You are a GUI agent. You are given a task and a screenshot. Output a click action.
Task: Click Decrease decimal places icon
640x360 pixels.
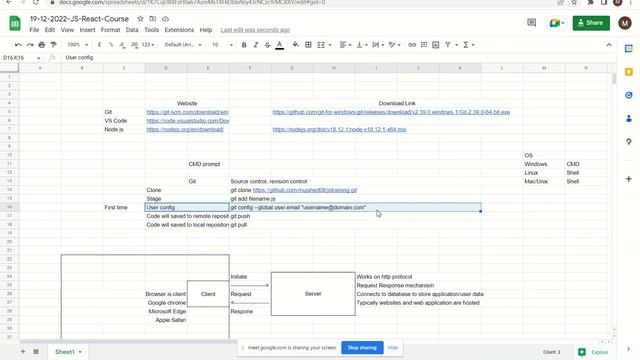click(x=122, y=45)
